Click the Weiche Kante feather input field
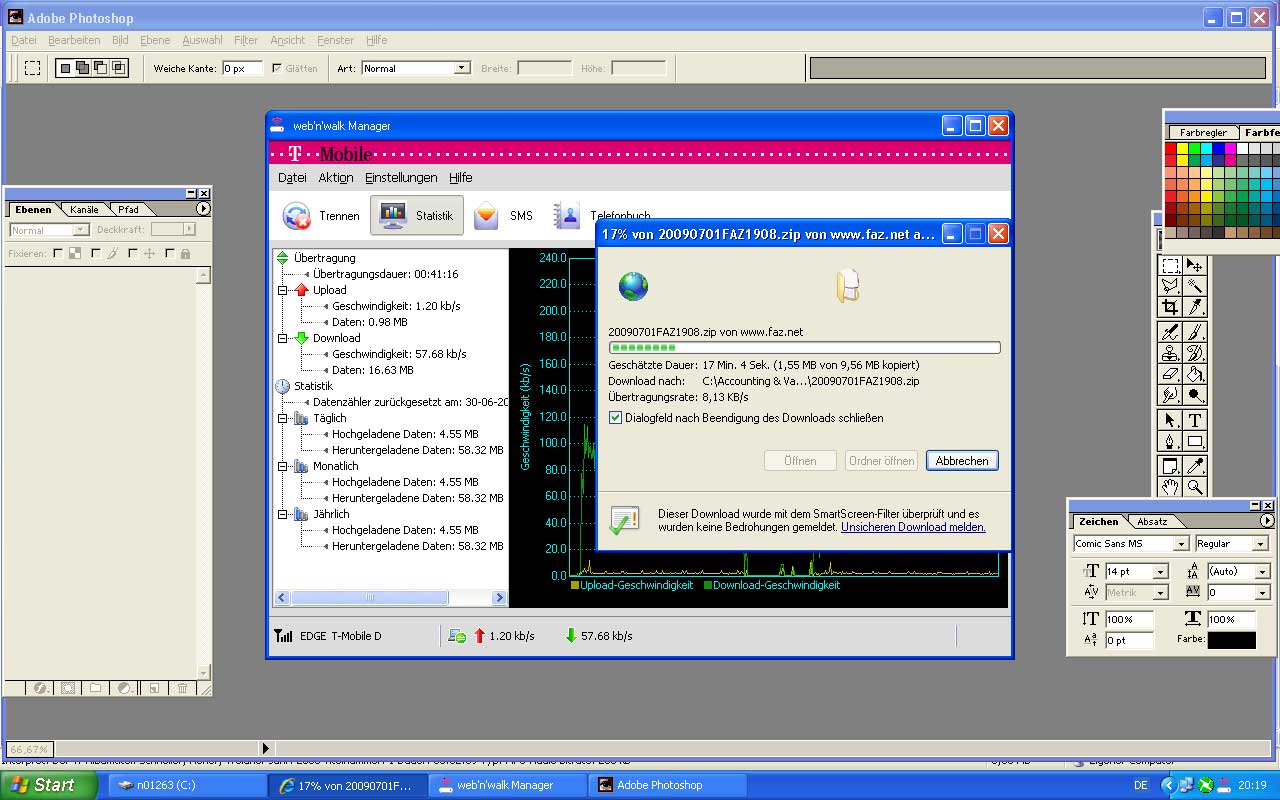This screenshot has width=1280, height=800. click(242, 68)
